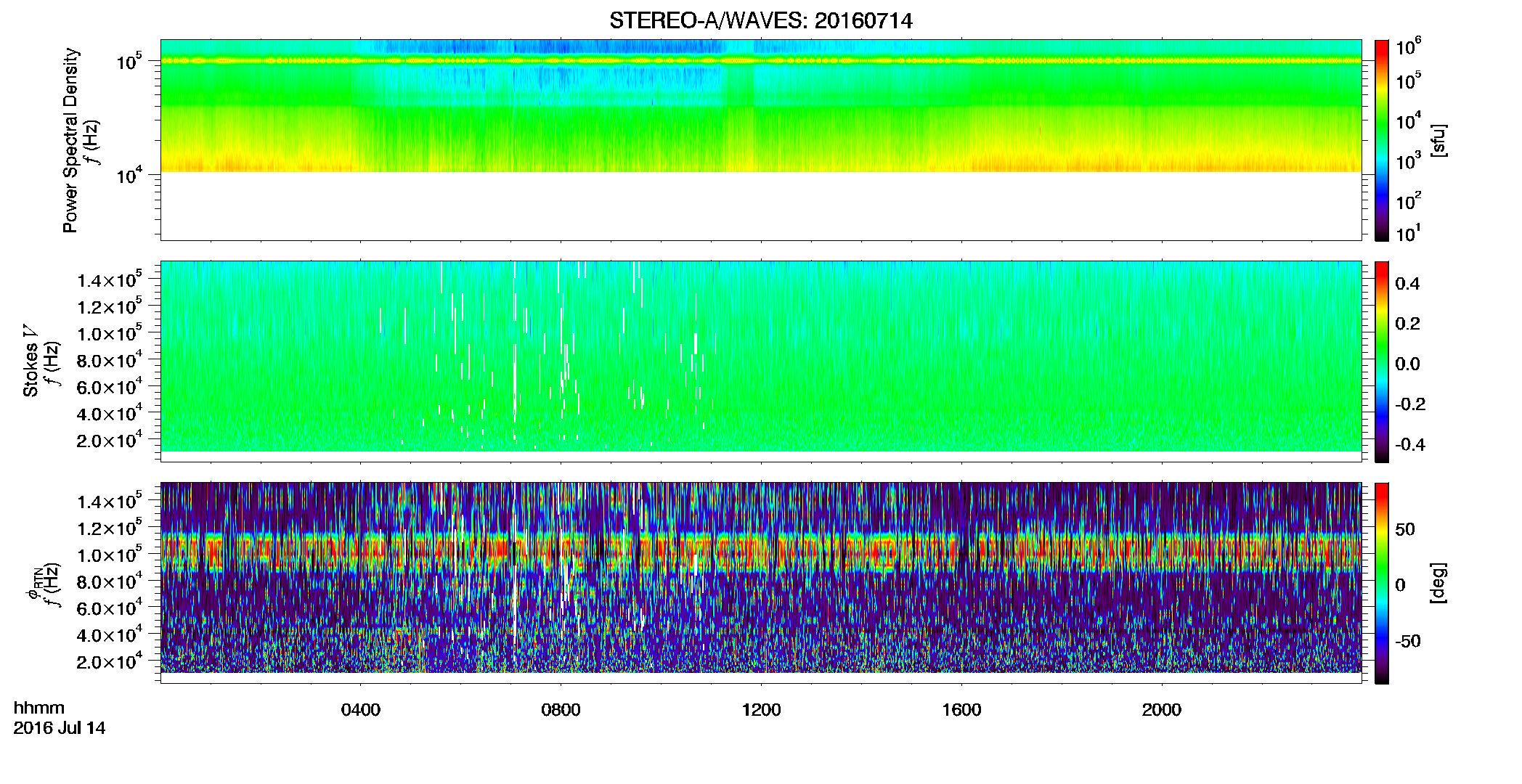Image resolution: width=1522 pixels, height=784 pixels.
Task: Click the 2016 Jul 14 date label
Action: tap(60, 728)
